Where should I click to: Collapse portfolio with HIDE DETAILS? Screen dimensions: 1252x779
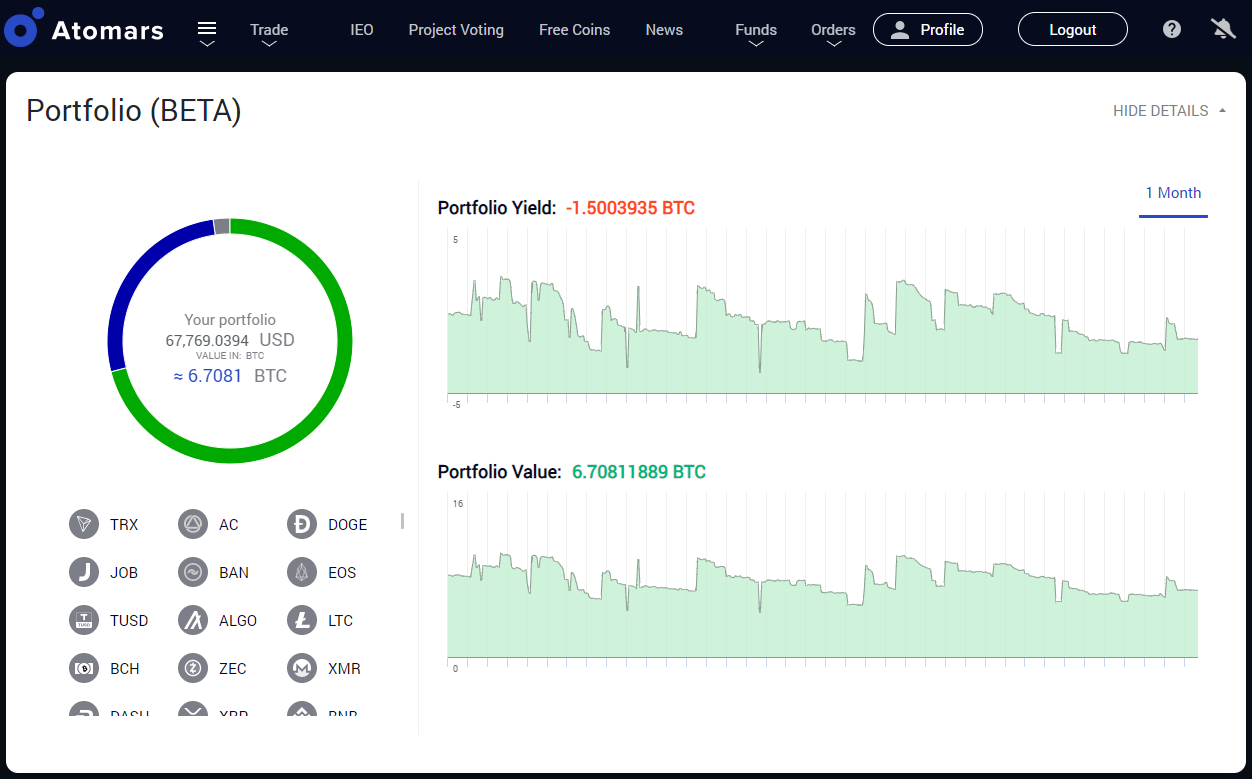click(1169, 111)
